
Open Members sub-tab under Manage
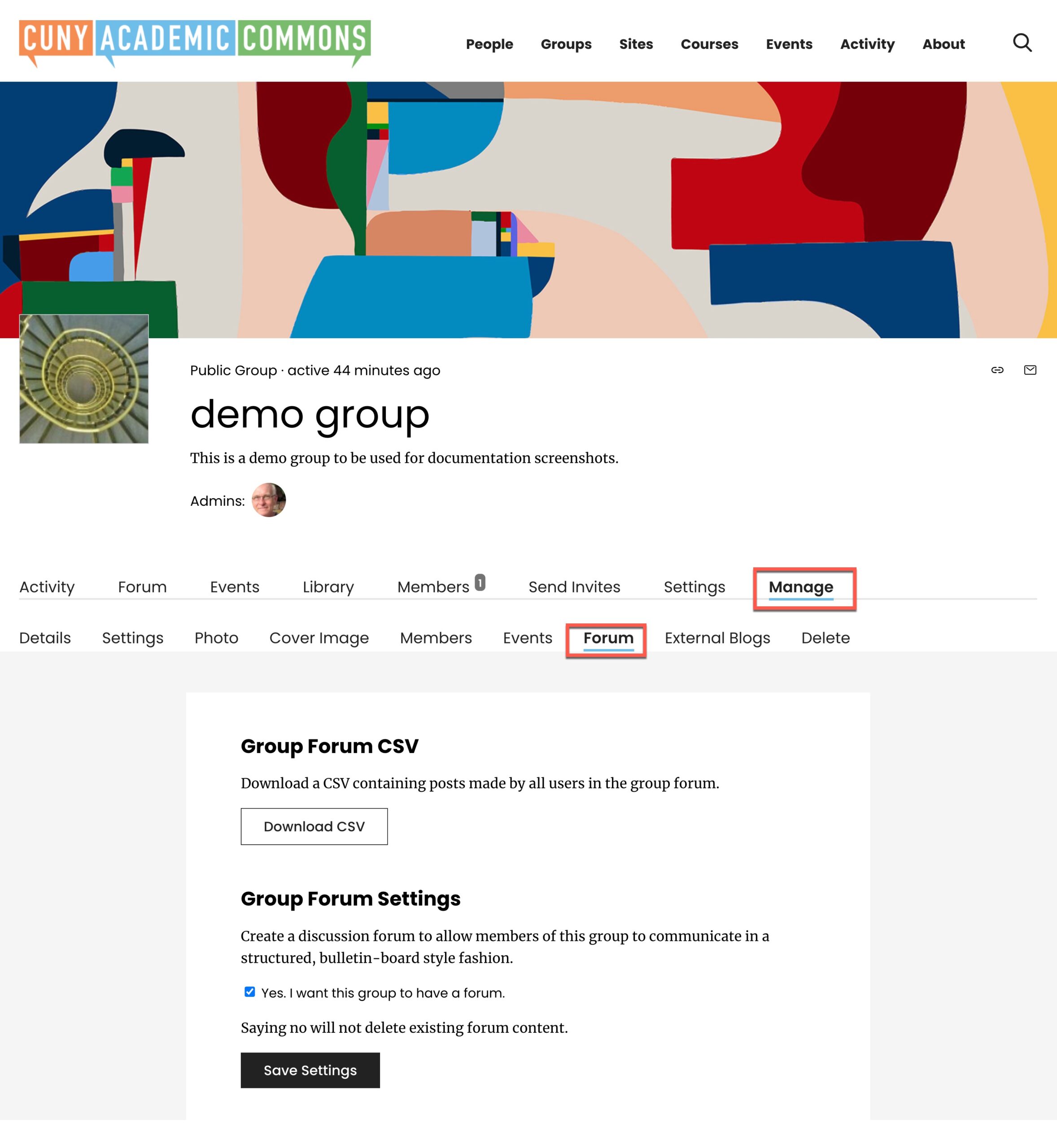(436, 638)
